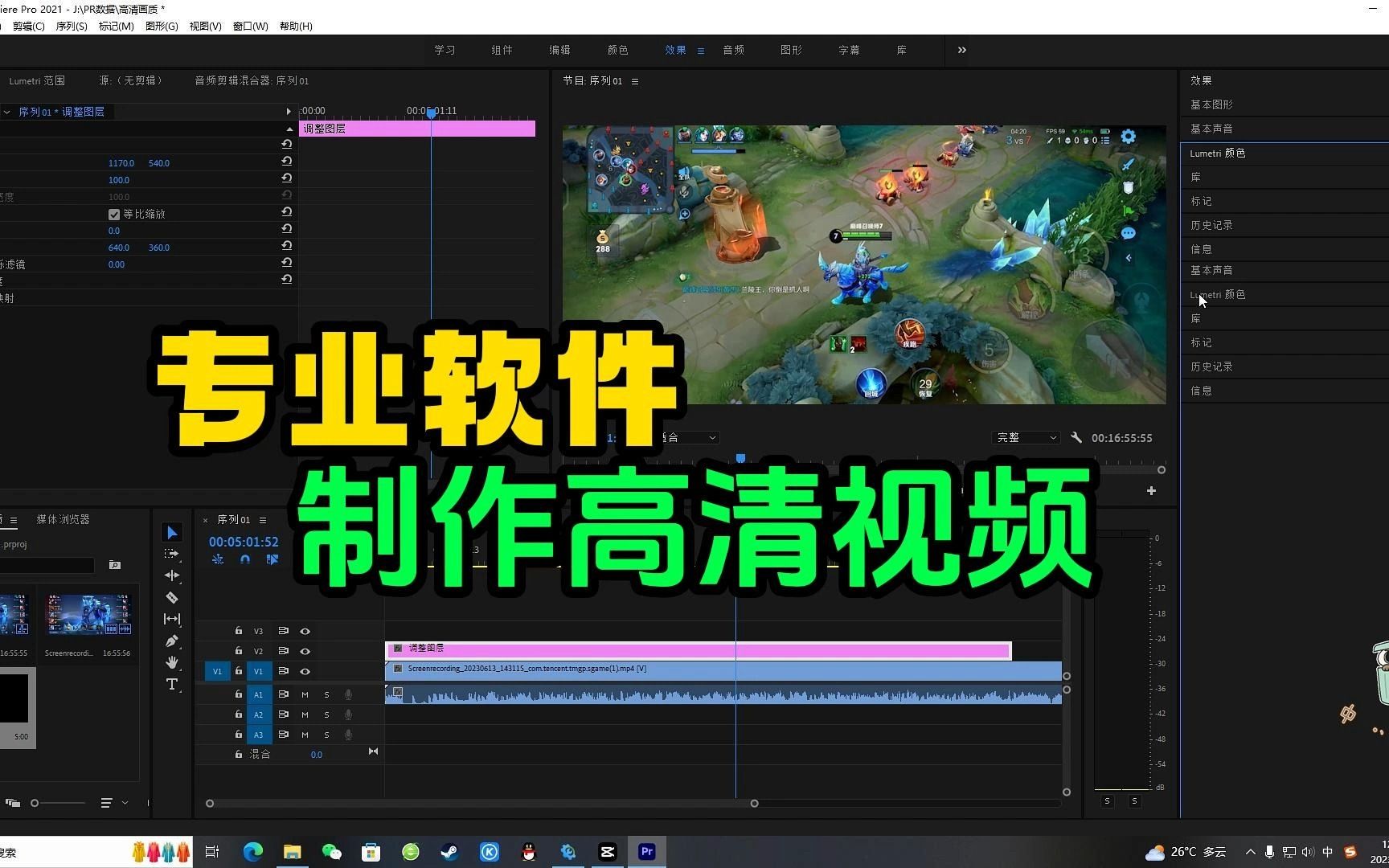Viewport: 1389px width, 868px height.
Task: Open the 完整 playback resolution dropdown
Action: (1026, 437)
